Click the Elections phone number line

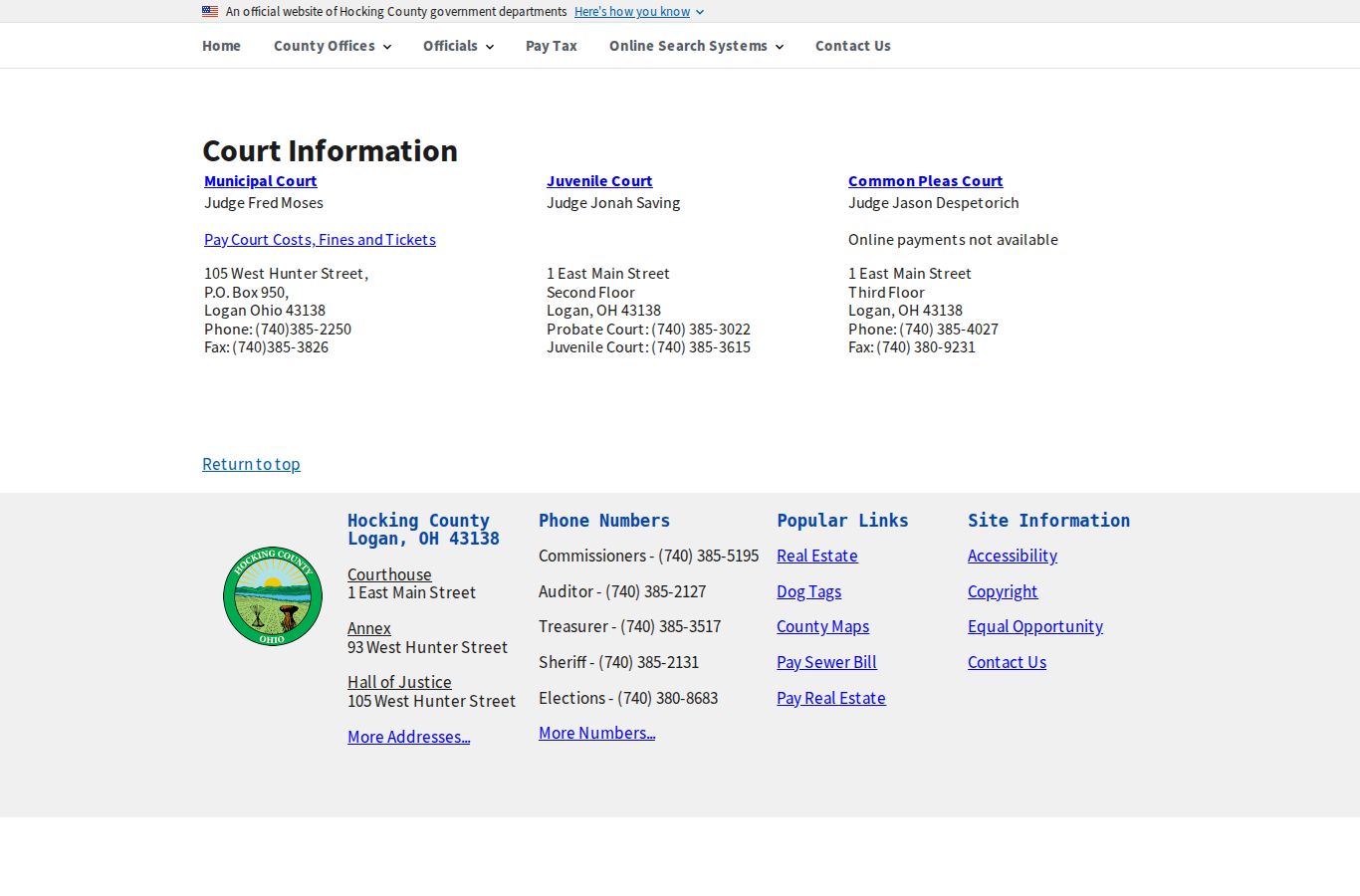point(628,698)
